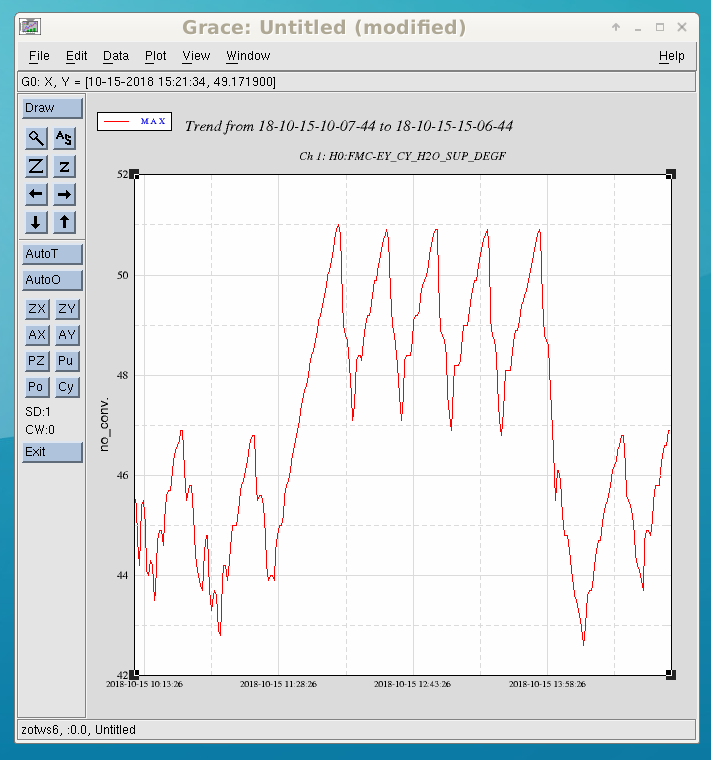Click the y-axis tick label 42
Screen dimensions: 711x760
123,675
